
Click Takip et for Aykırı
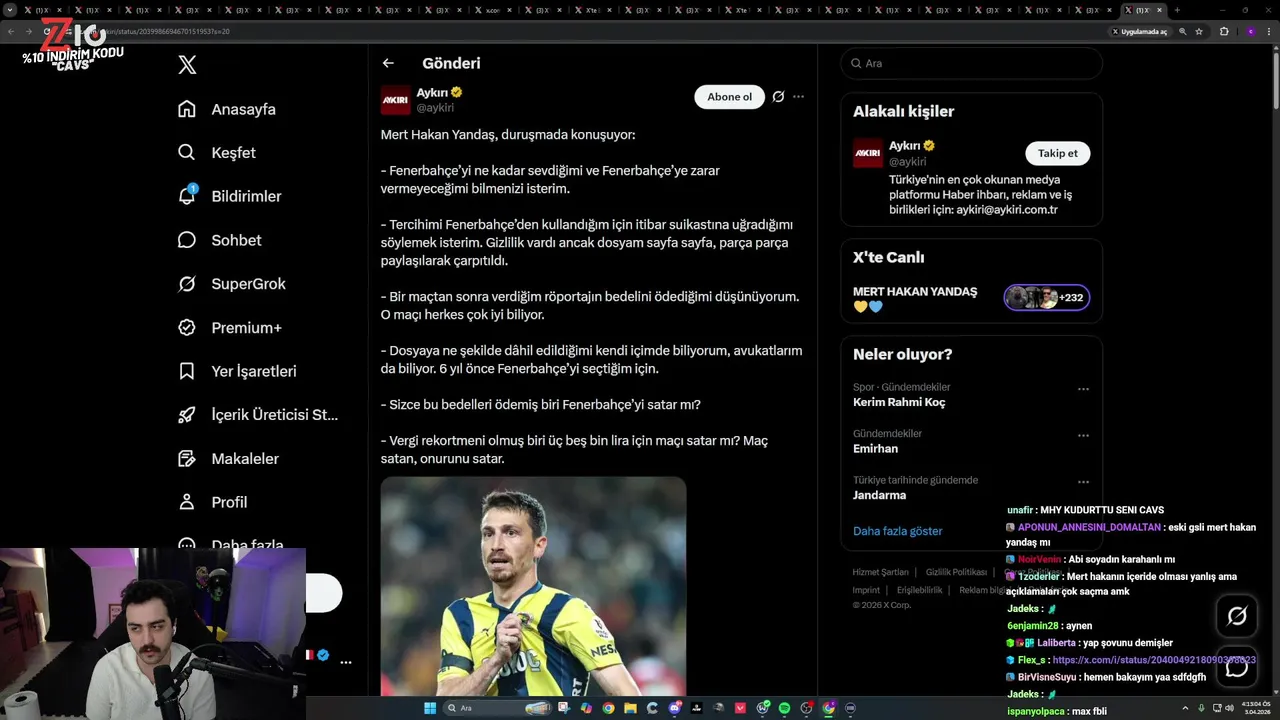1057,153
